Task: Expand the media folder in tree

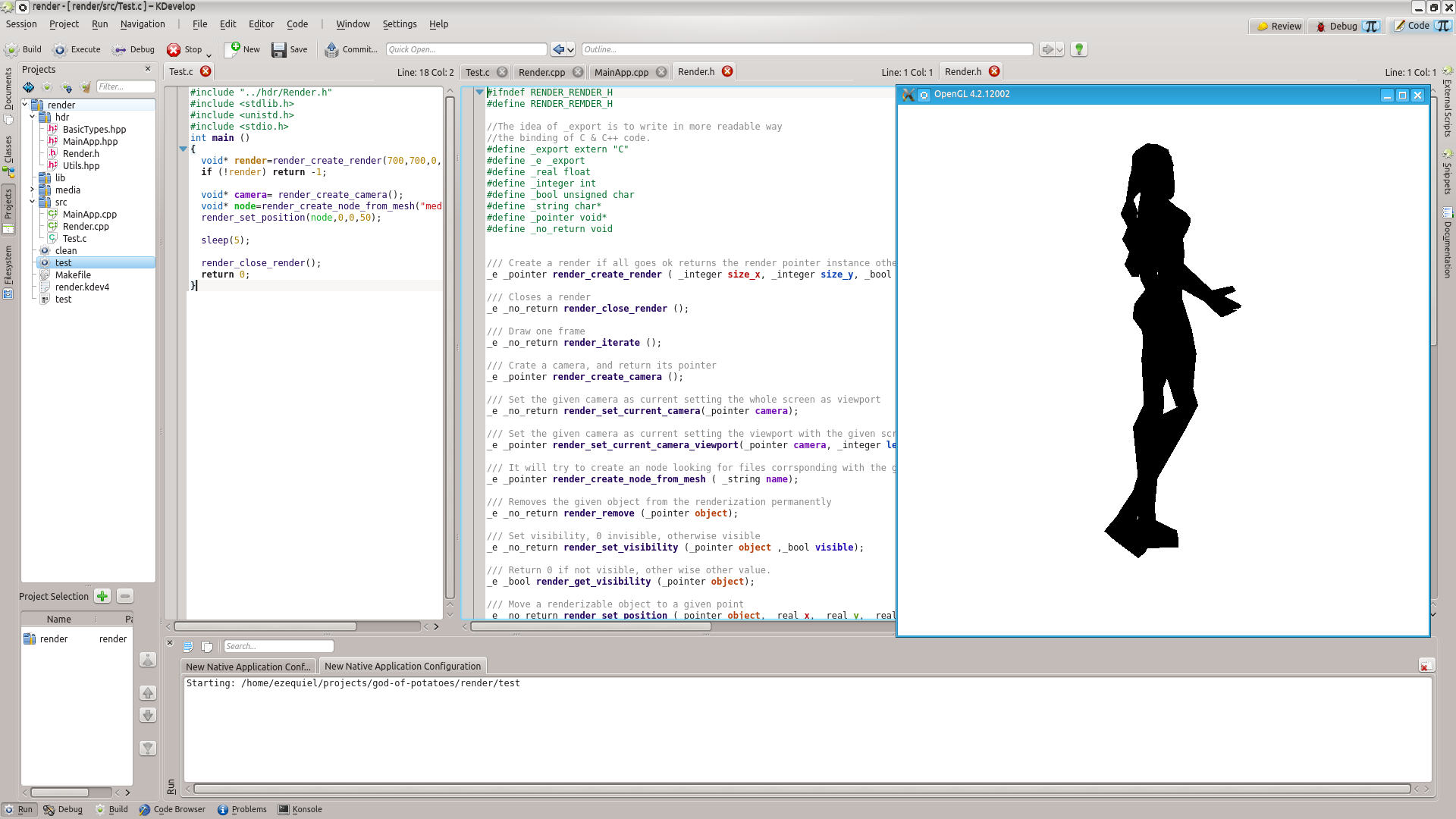Action: click(x=32, y=190)
